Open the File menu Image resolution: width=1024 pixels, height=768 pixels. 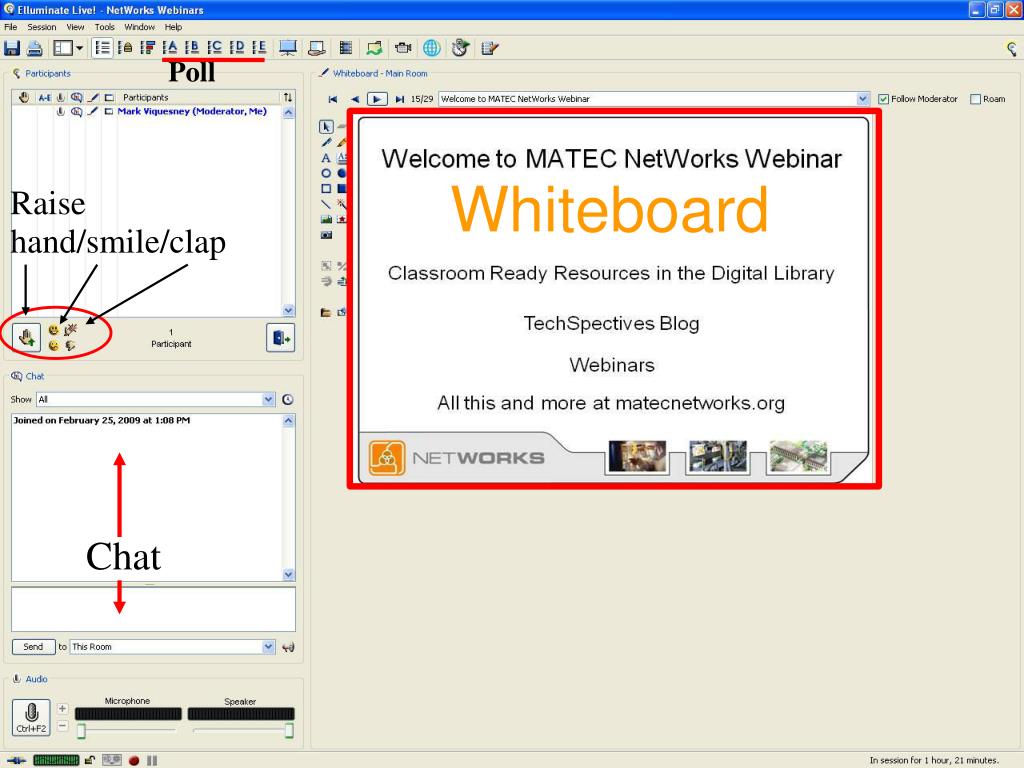coord(10,27)
